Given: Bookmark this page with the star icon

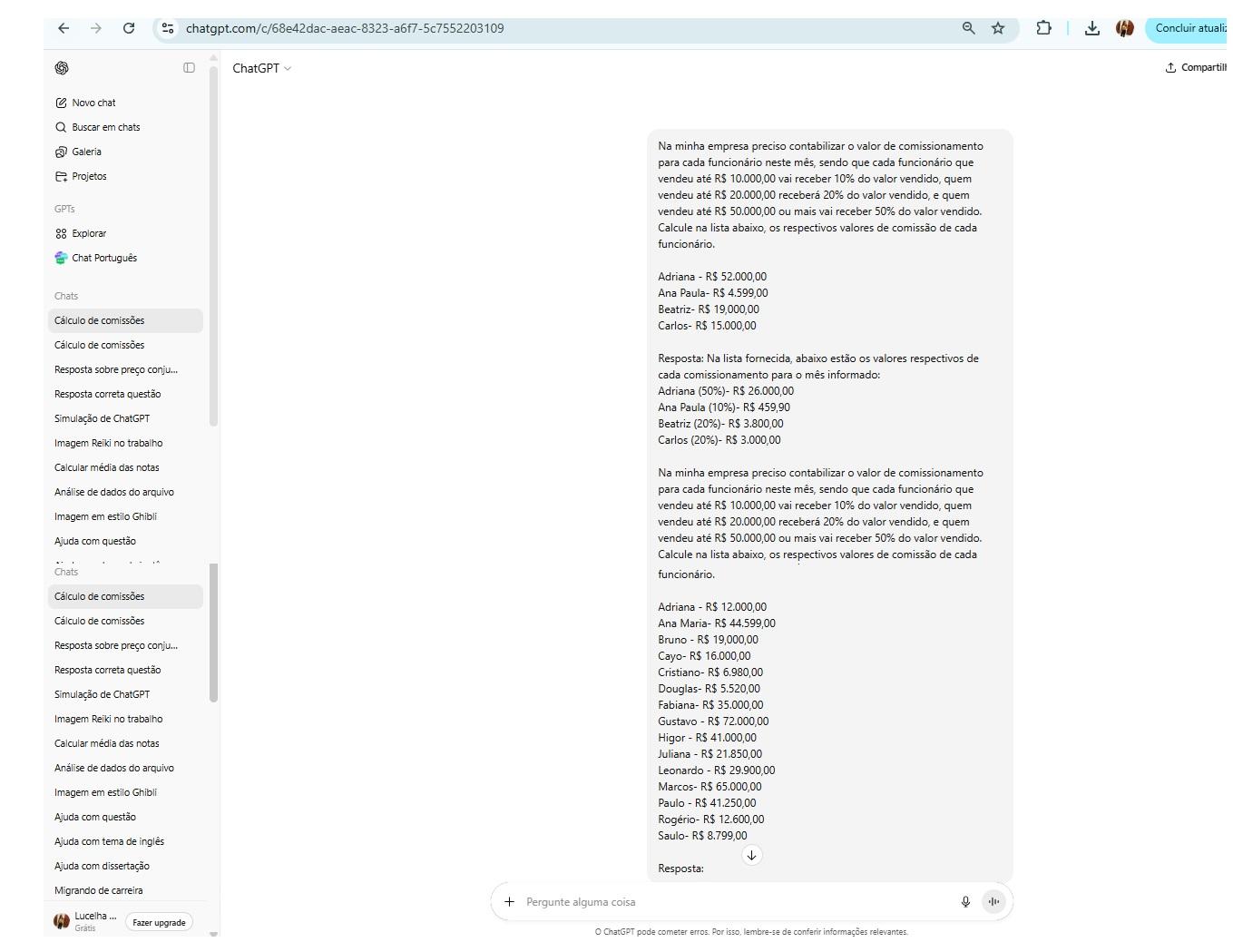Looking at the screenshot, I should 998,28.
